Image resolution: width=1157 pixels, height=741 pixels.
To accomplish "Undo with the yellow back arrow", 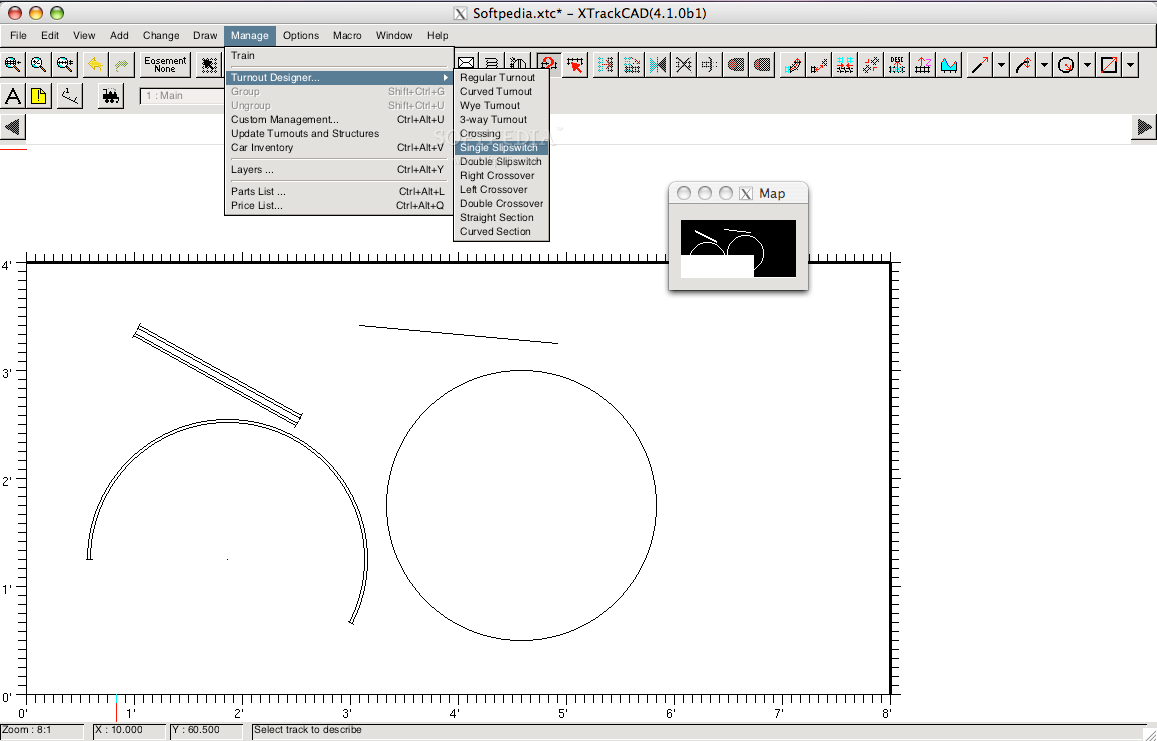I will [95, 65].
